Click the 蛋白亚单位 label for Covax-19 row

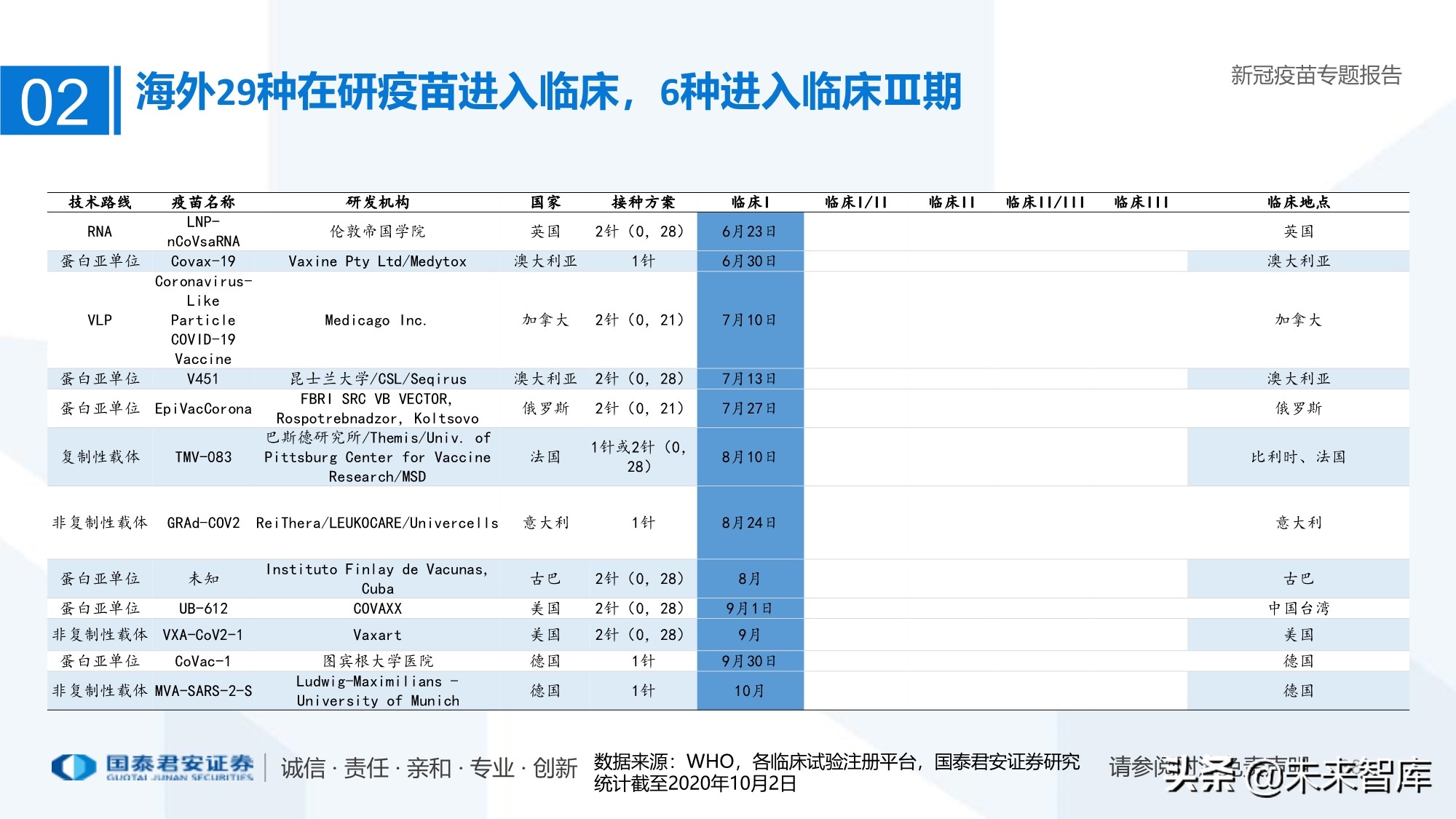pos(99,261)
